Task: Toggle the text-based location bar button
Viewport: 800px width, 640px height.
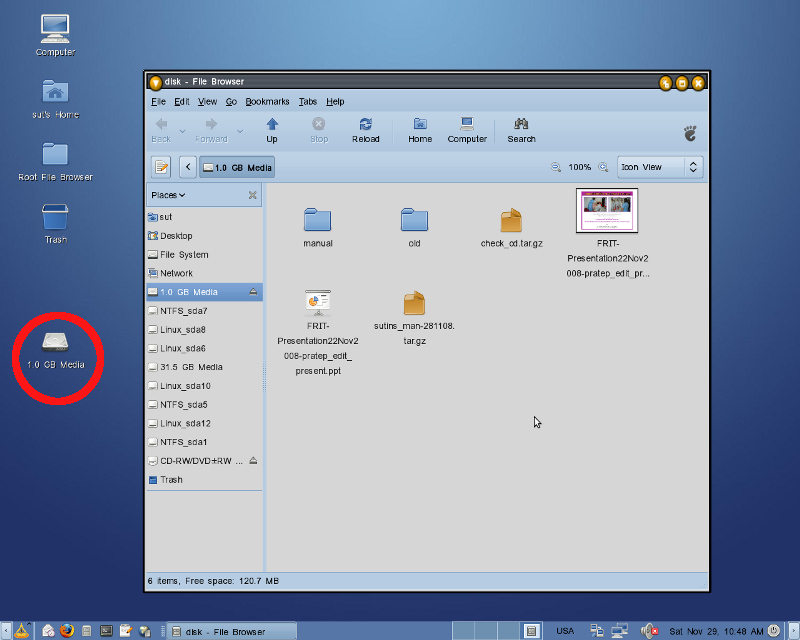Action: pyautogui.click(x=161, y=167)
